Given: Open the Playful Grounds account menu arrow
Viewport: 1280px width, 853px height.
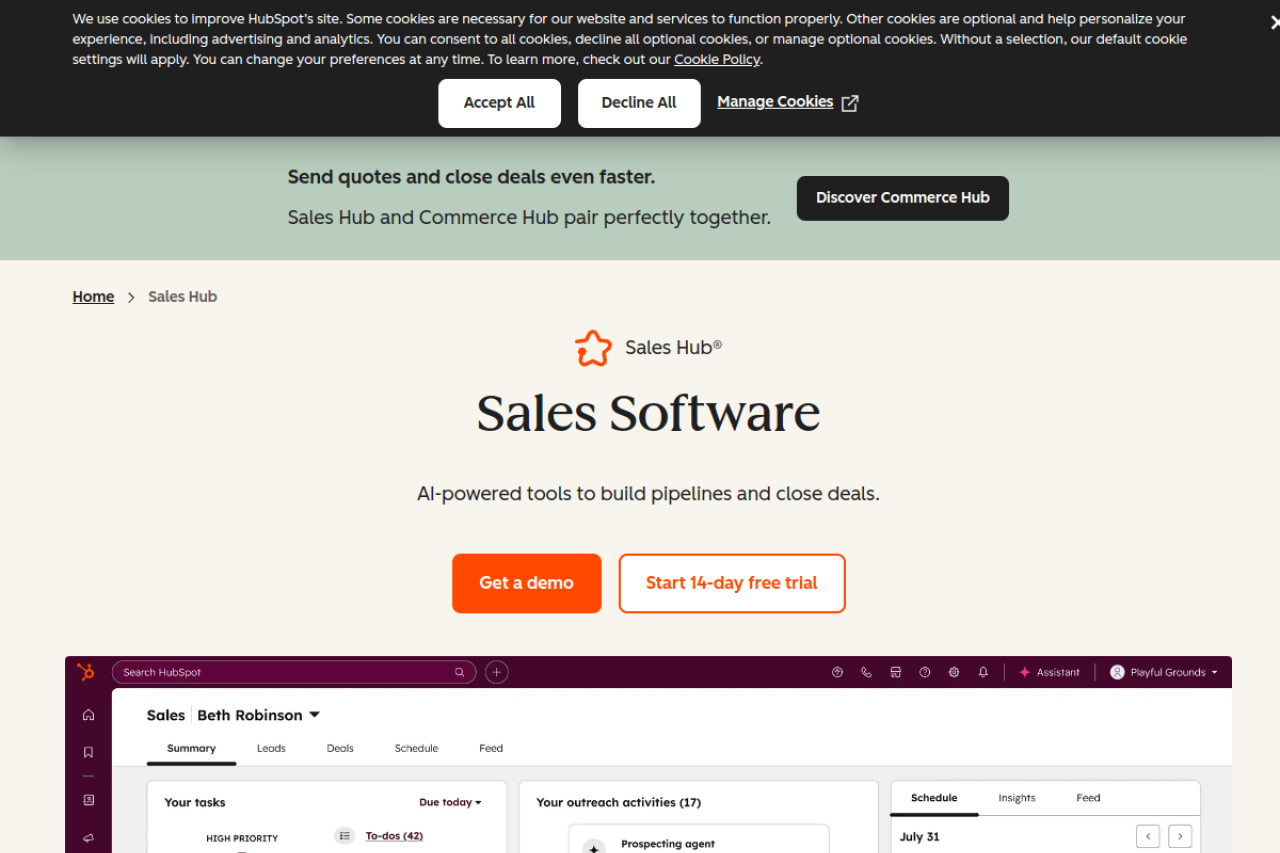Looking at the screenshot, I should [x=1215, y=672].
